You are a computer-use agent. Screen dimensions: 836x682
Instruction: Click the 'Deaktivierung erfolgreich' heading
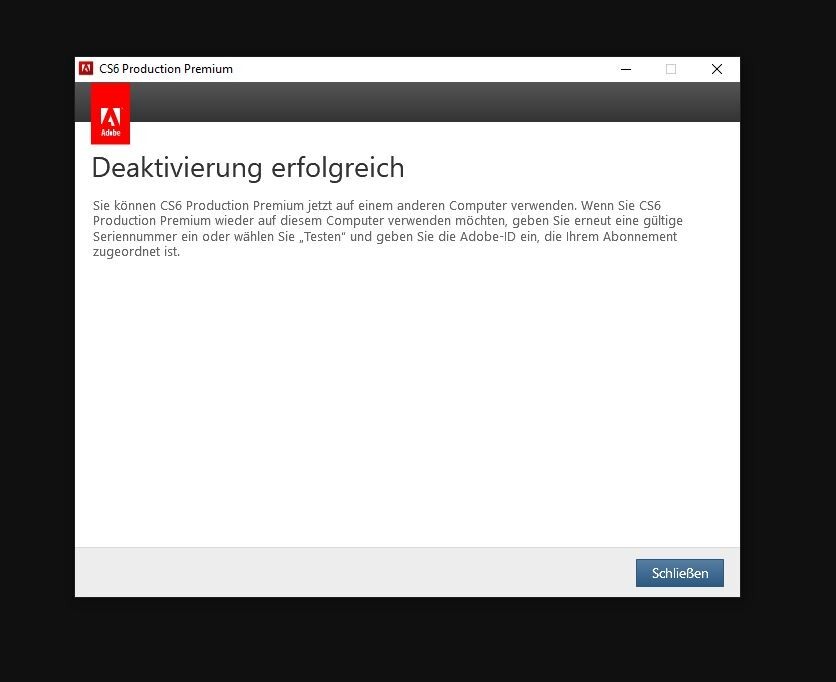click(x=248, y=168)
